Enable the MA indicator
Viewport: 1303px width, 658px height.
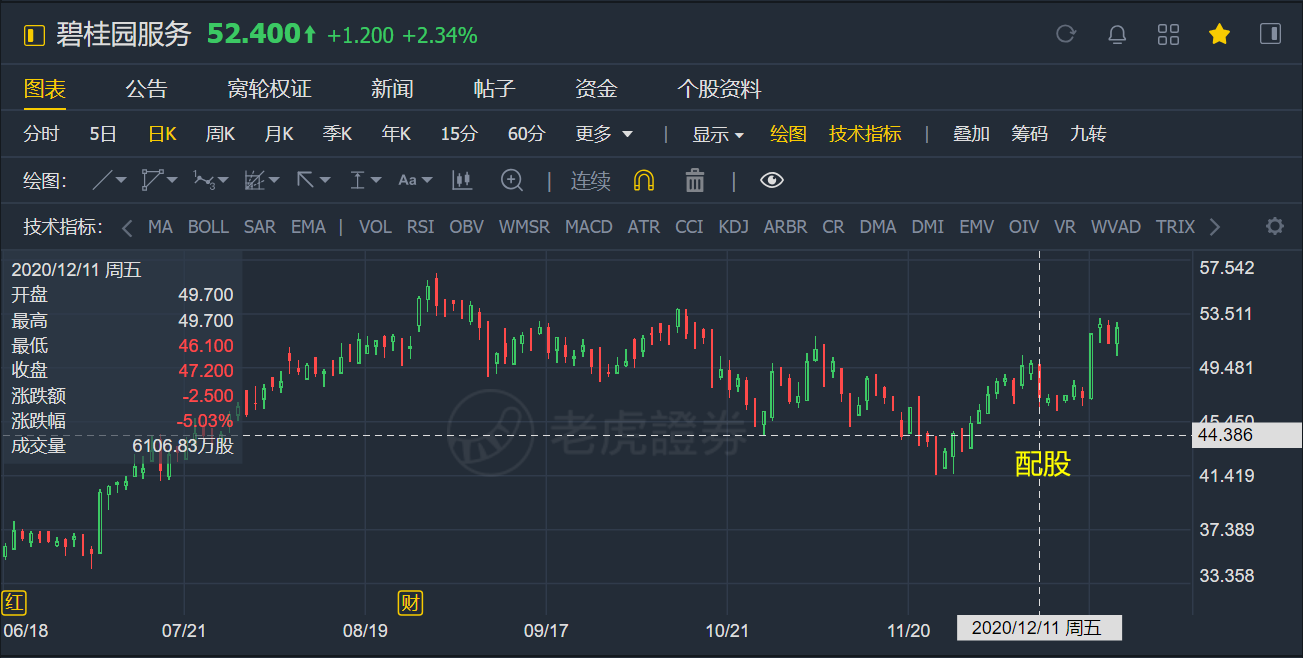click(160, 227)
